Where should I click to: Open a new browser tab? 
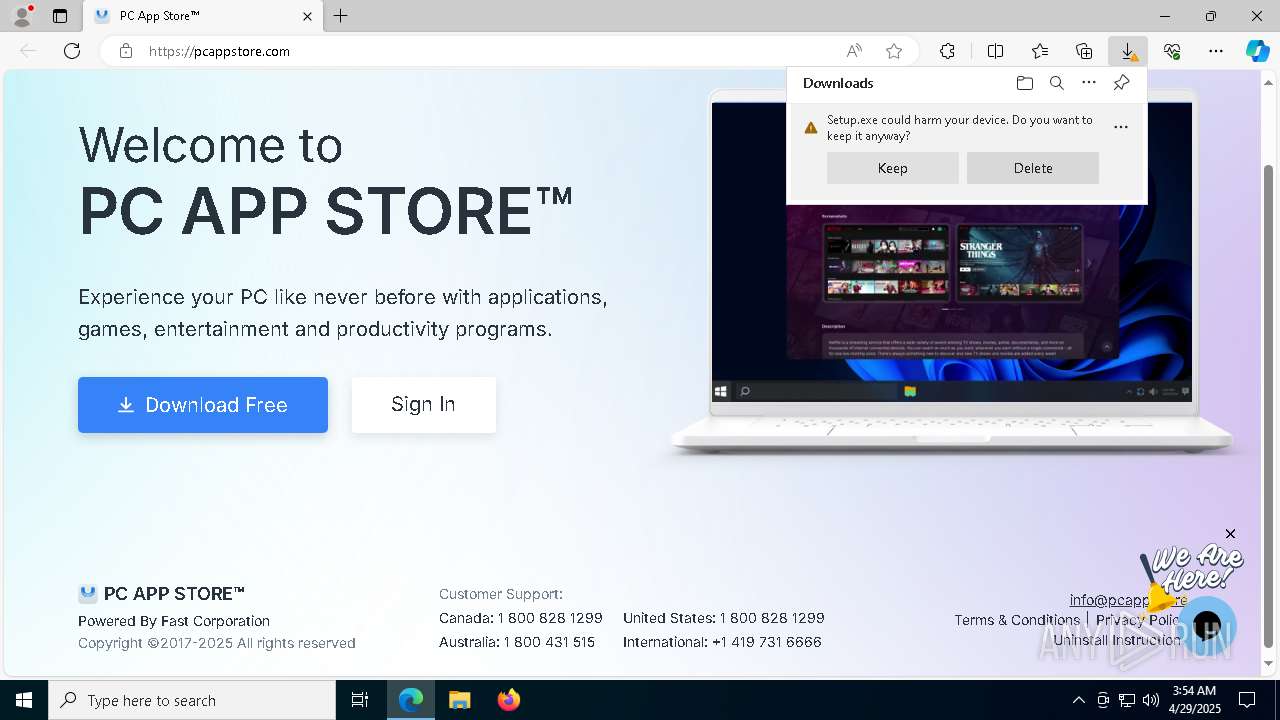point(341,16)
